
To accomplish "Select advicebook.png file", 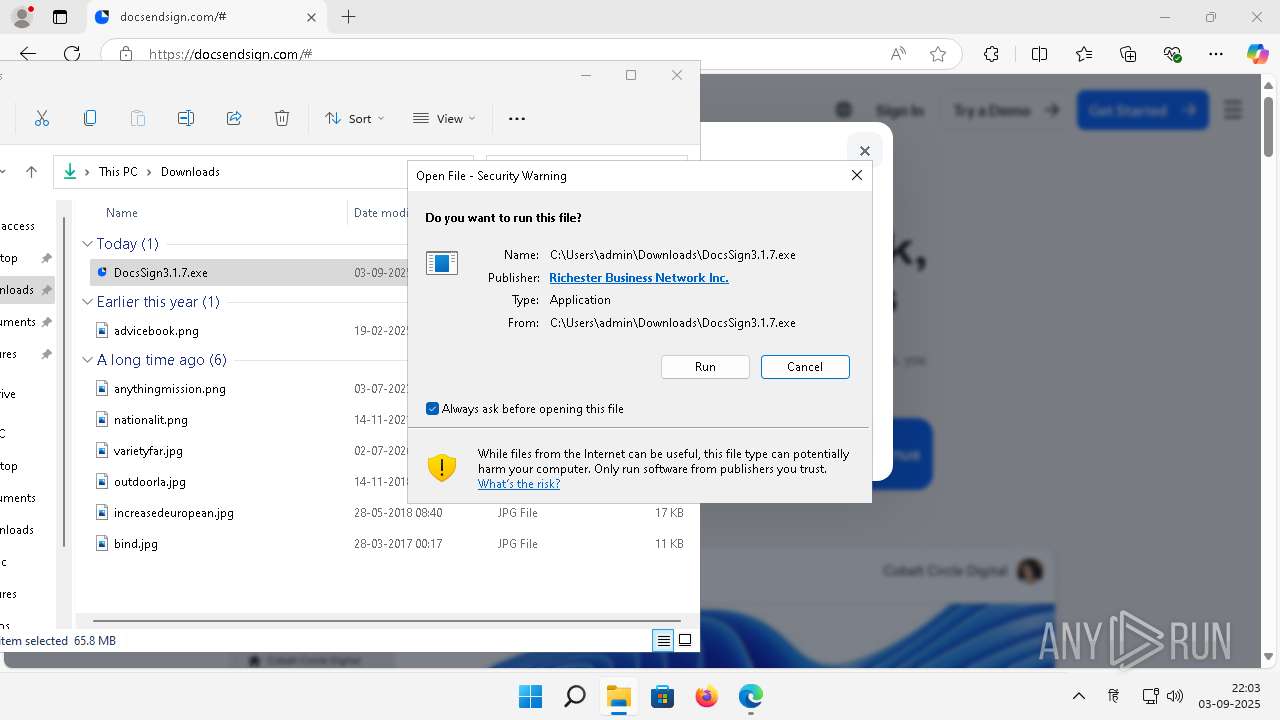I will [x=156, y=330].
